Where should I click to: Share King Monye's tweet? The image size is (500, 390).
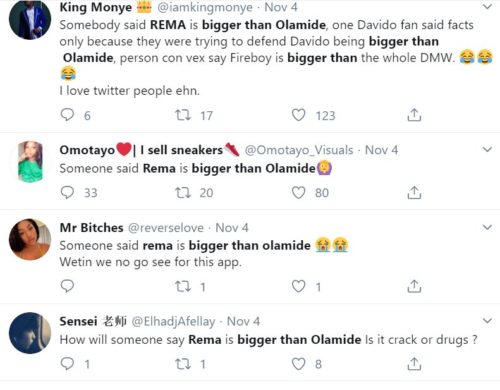414,115
